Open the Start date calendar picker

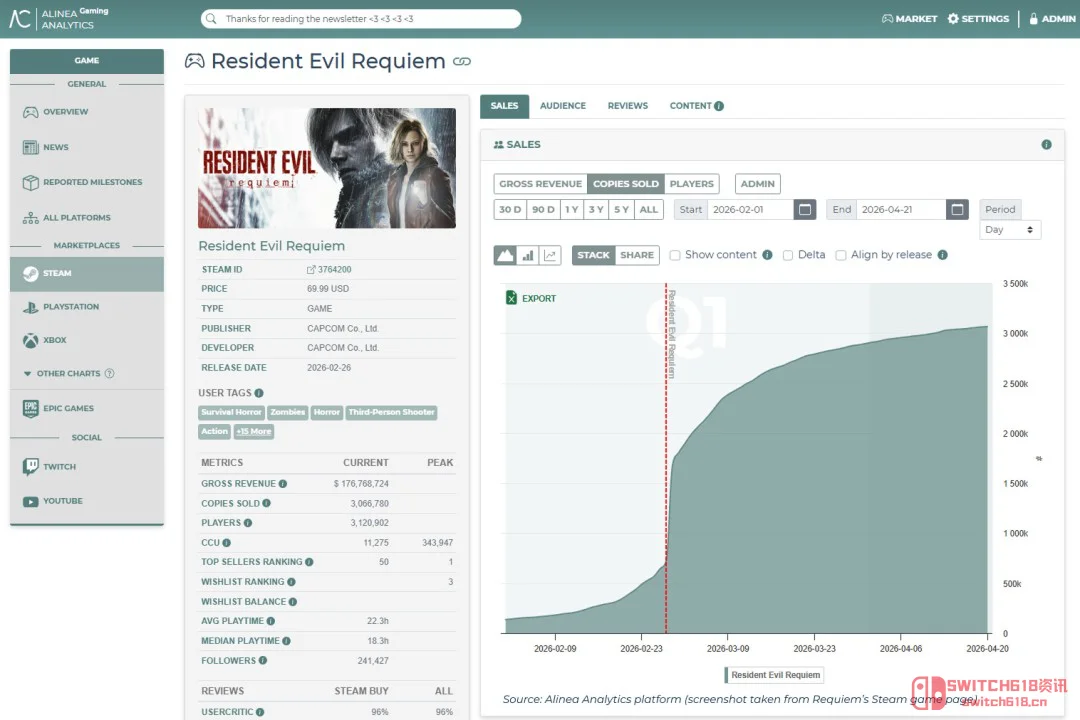[x=805, y=209]
